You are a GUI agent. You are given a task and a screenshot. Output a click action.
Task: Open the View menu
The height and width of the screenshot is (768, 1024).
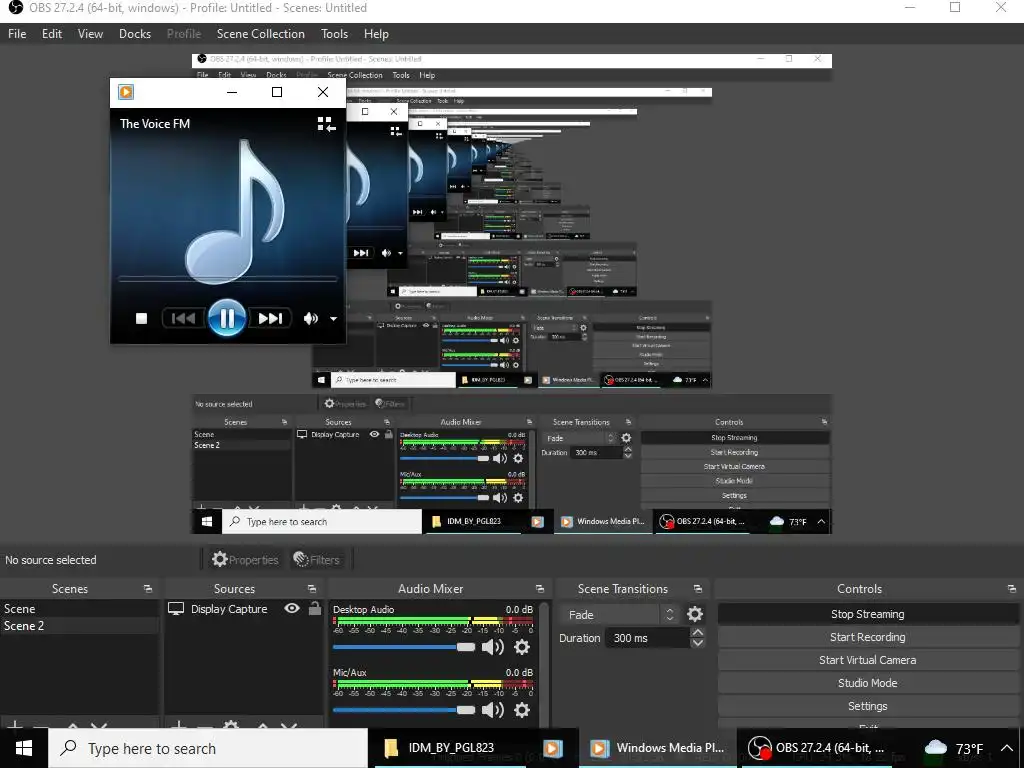click(x=90, y=34)
